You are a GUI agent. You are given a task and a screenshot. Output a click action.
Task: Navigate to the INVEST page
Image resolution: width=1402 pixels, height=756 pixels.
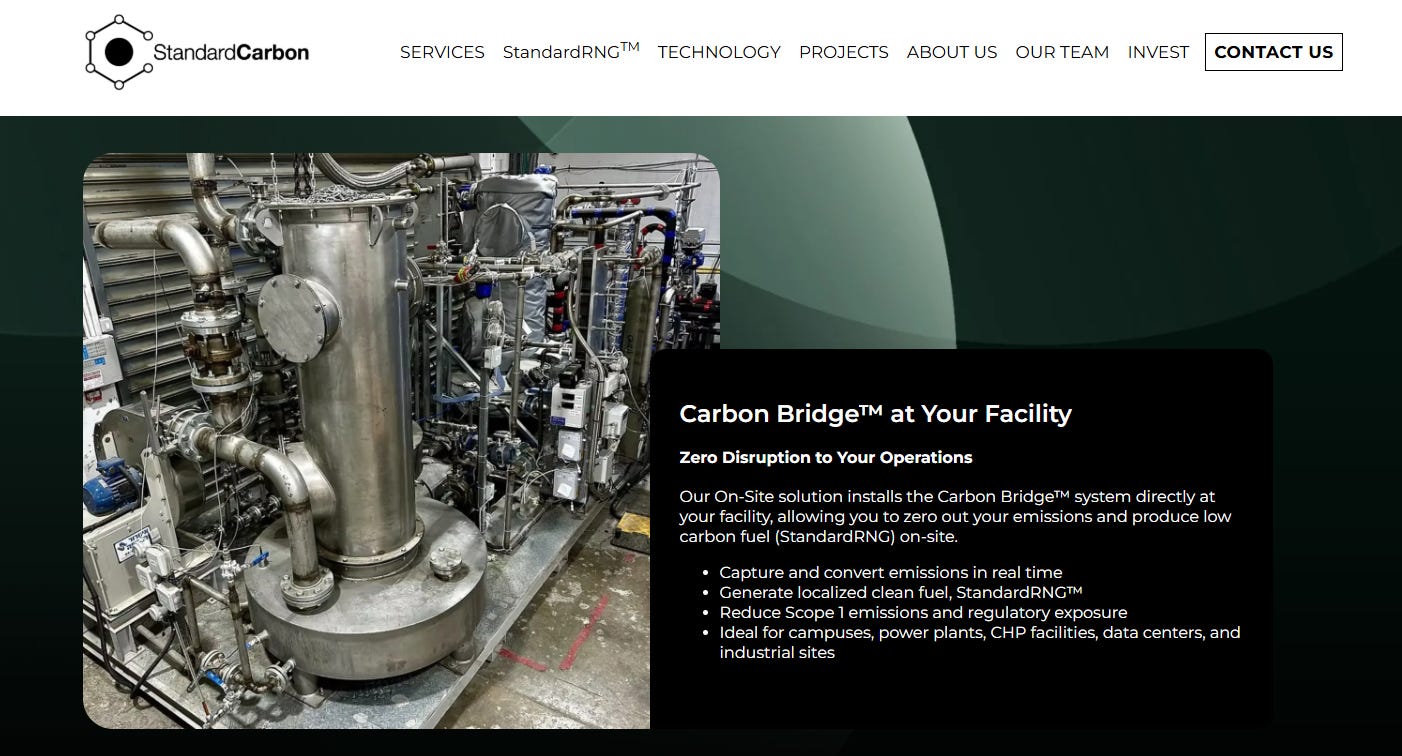pyautogui.click(x=1158, y=52)
